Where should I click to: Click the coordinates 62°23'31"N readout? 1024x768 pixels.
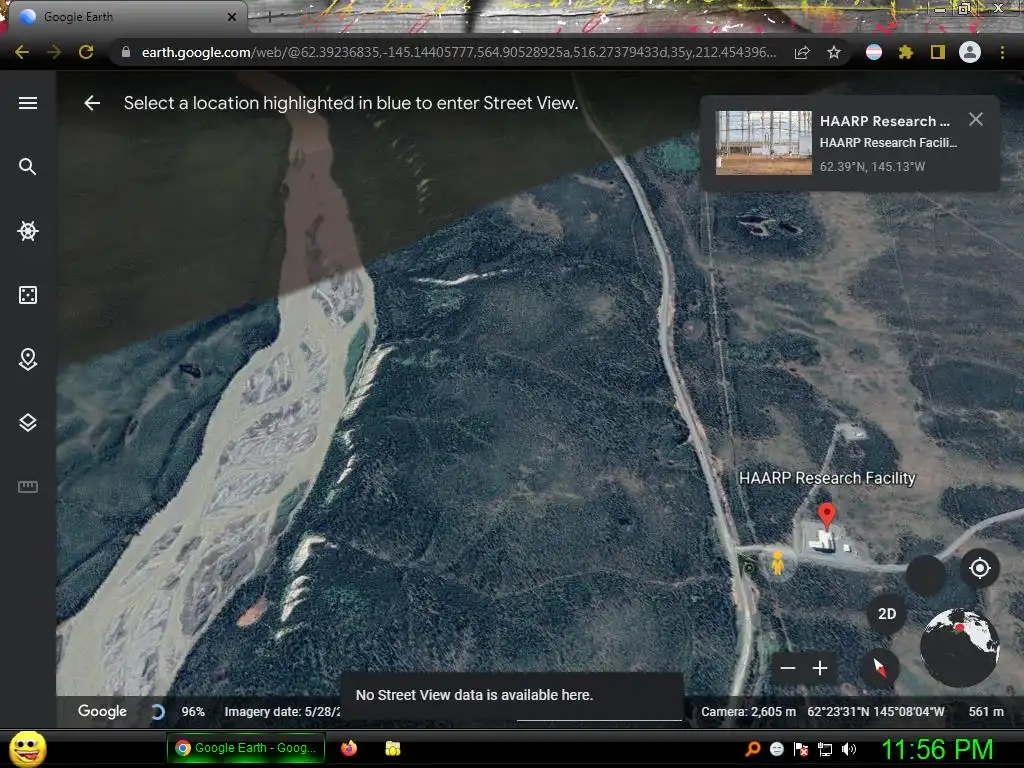coord(876,712)
